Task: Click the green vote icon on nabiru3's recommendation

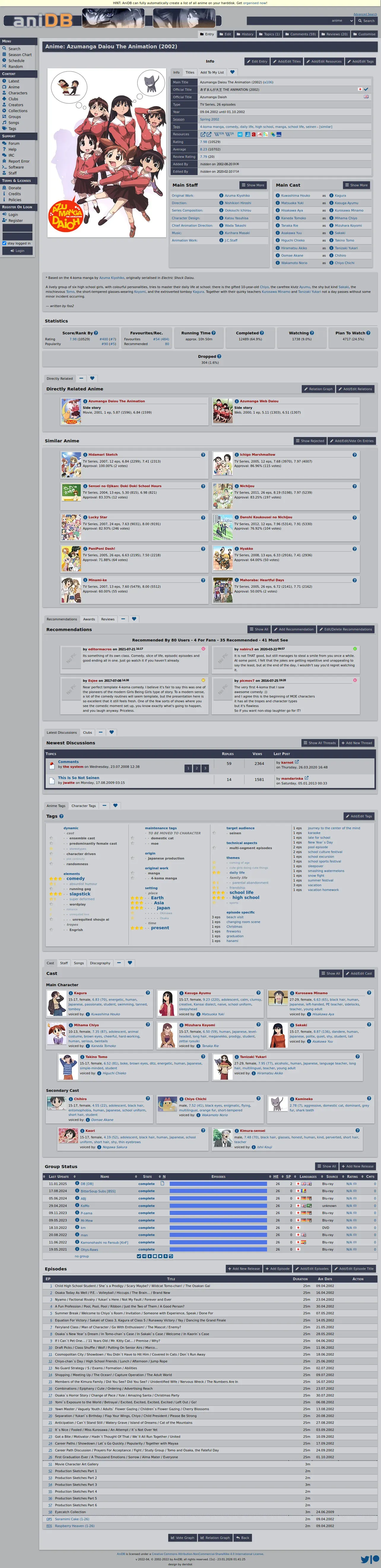Action: point(355,649)
